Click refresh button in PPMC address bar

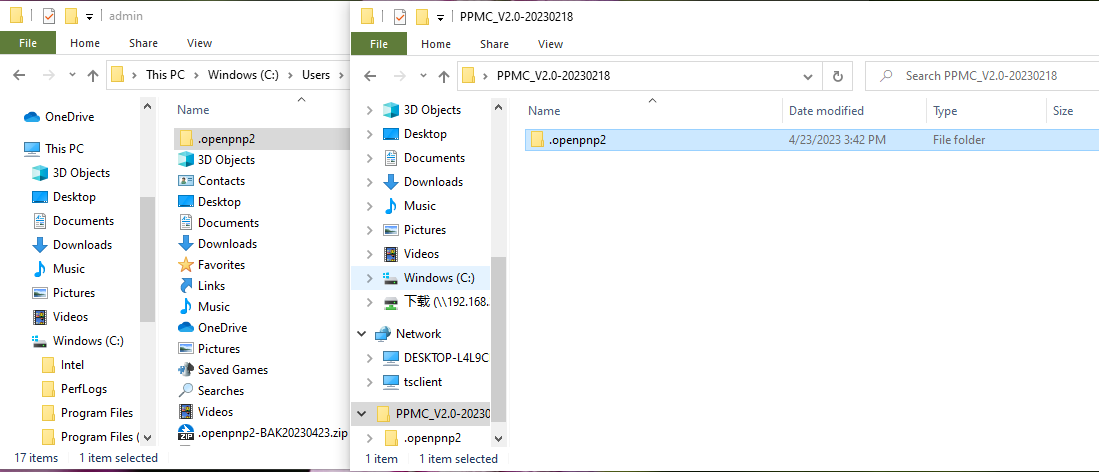click(x=837, y=76)
